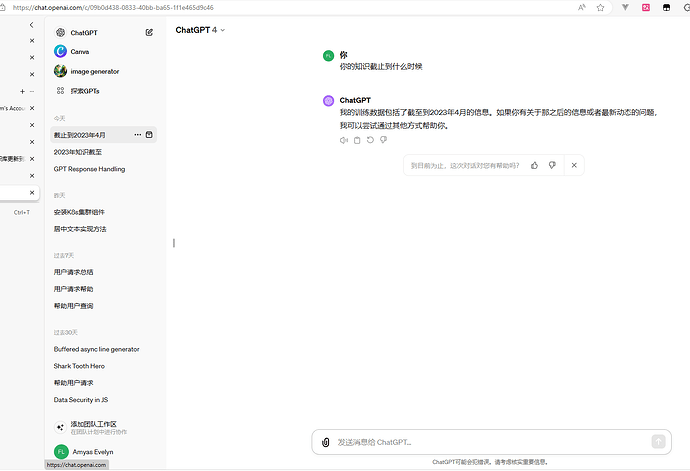Regenerate the ChatGPT response

click(370, 140)
